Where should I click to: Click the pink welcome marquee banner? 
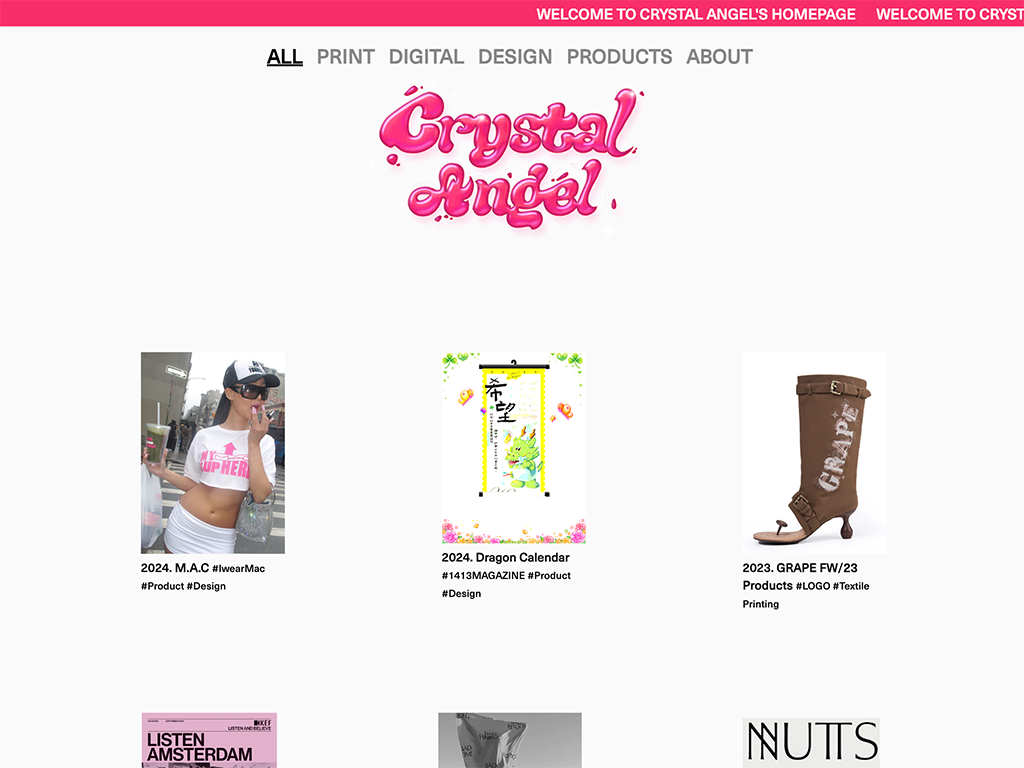tap(512, 13)
